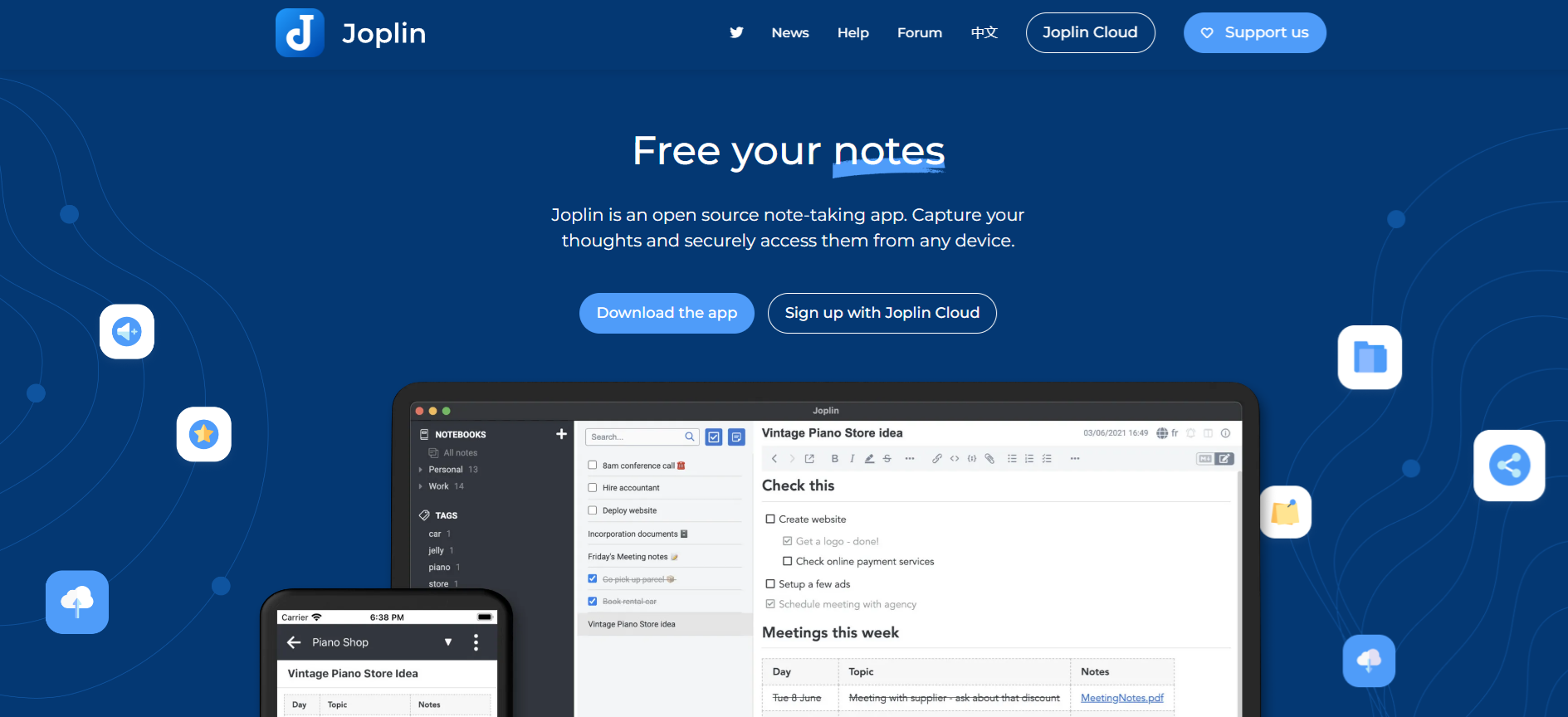
Task: Expand the Work notebook tree arrow
Action: (421, 486)
